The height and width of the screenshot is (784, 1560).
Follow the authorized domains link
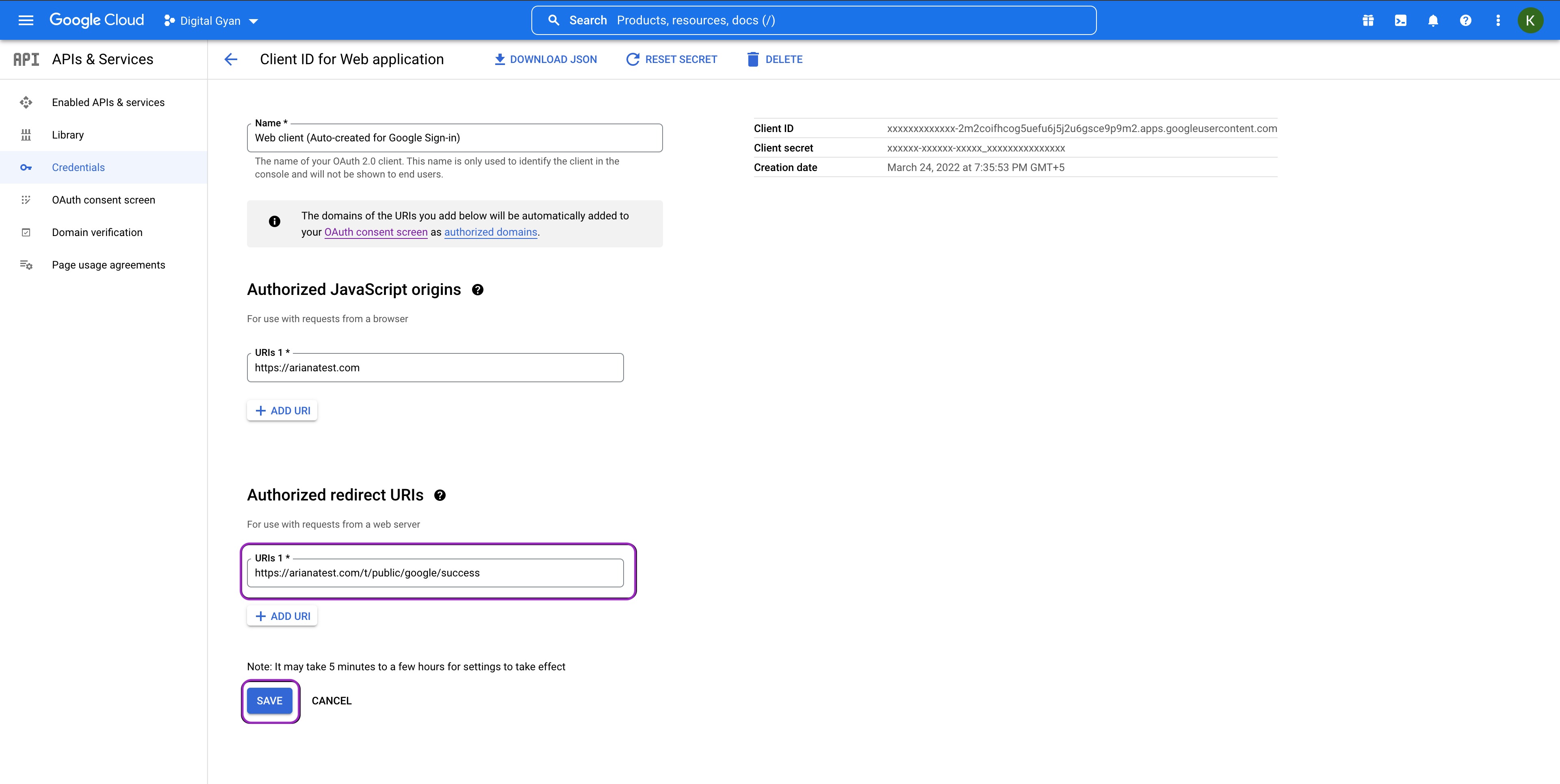490,232
